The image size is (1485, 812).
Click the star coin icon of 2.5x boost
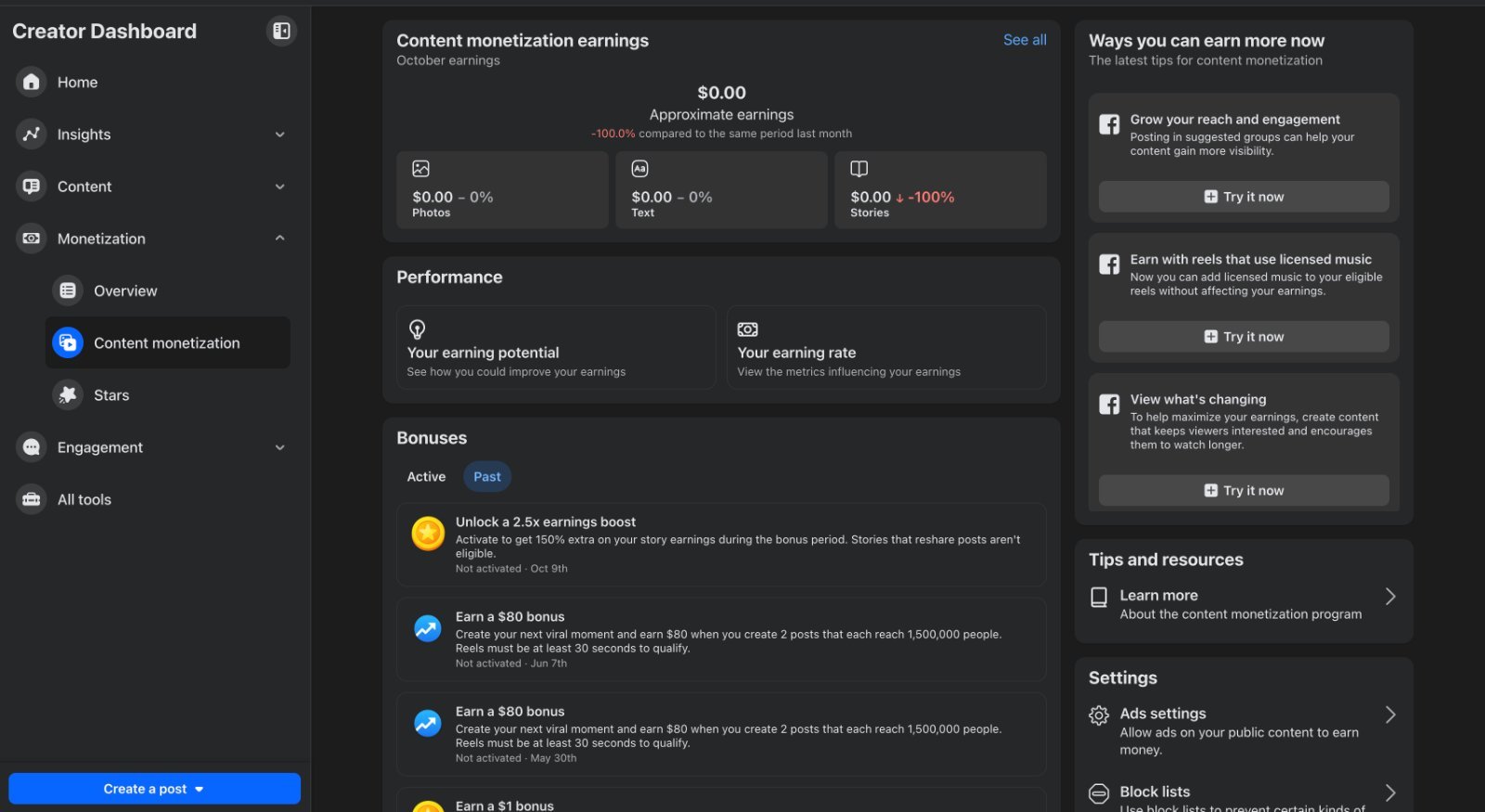tap(428, 534)
